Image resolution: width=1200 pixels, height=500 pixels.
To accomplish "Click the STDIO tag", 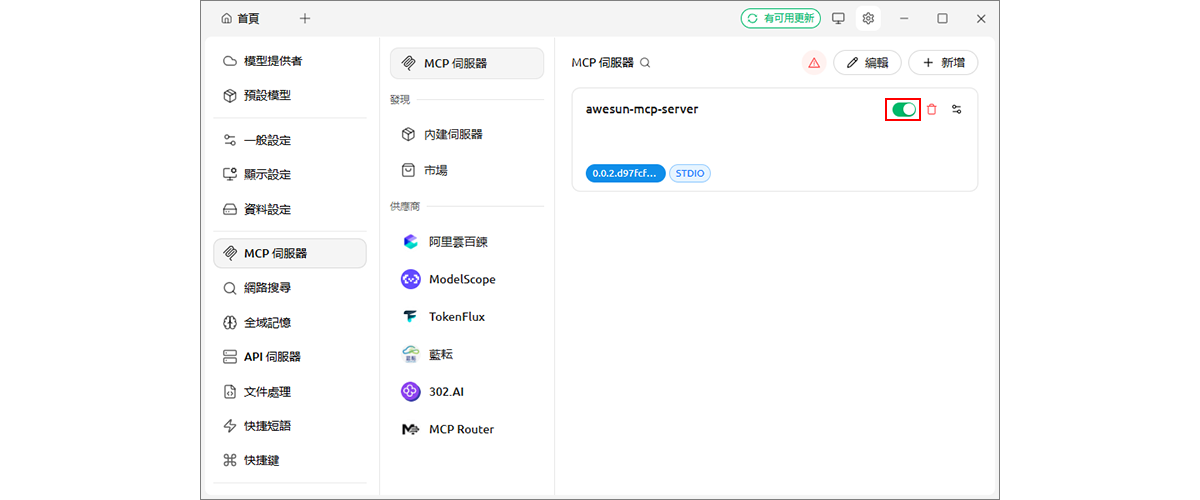I will tap(690, 173).
